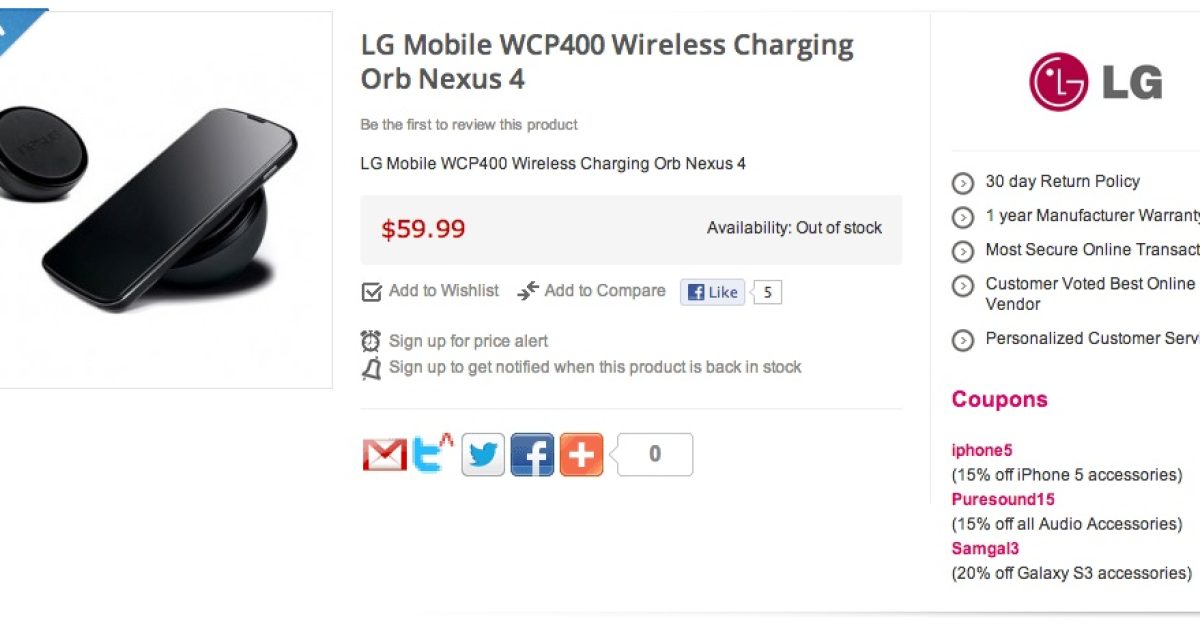Click the alarm clock price alert icon
The width and height of the screenshot is (1200, 628).
tap(371, 341)
